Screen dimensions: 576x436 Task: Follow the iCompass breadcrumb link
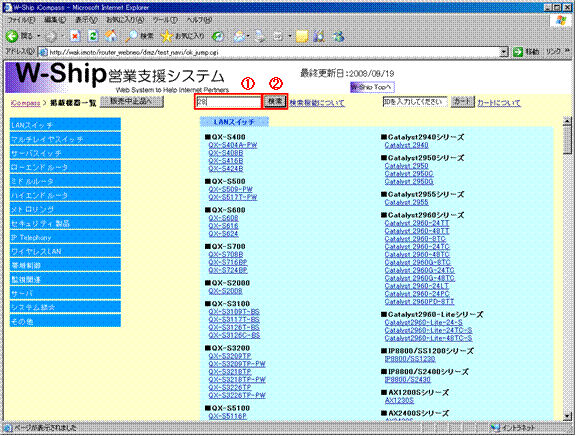coord(25,103)
